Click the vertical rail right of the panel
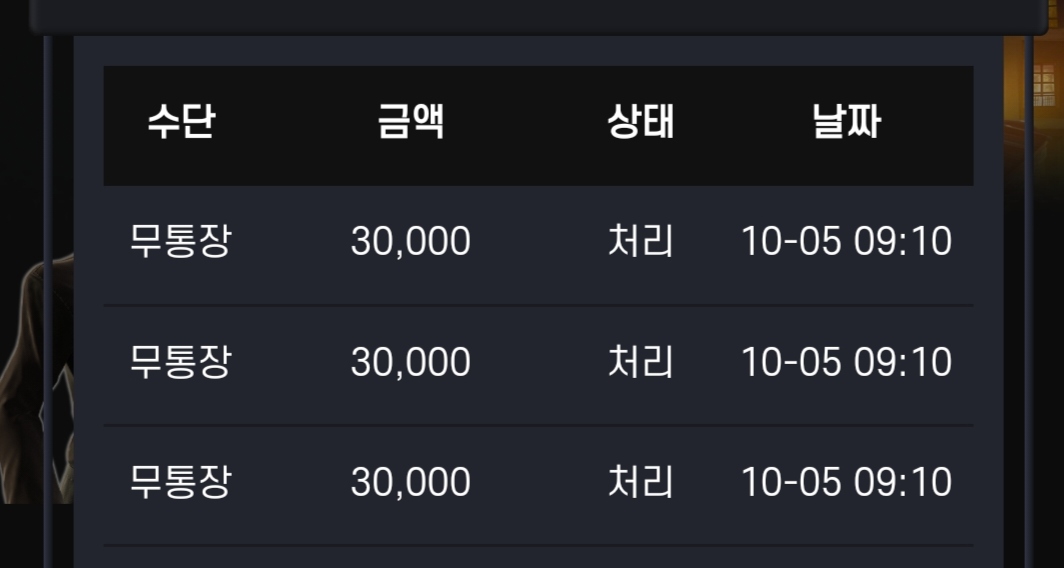This screenshot has width=1064, height=568. (x=1029, y=301)
